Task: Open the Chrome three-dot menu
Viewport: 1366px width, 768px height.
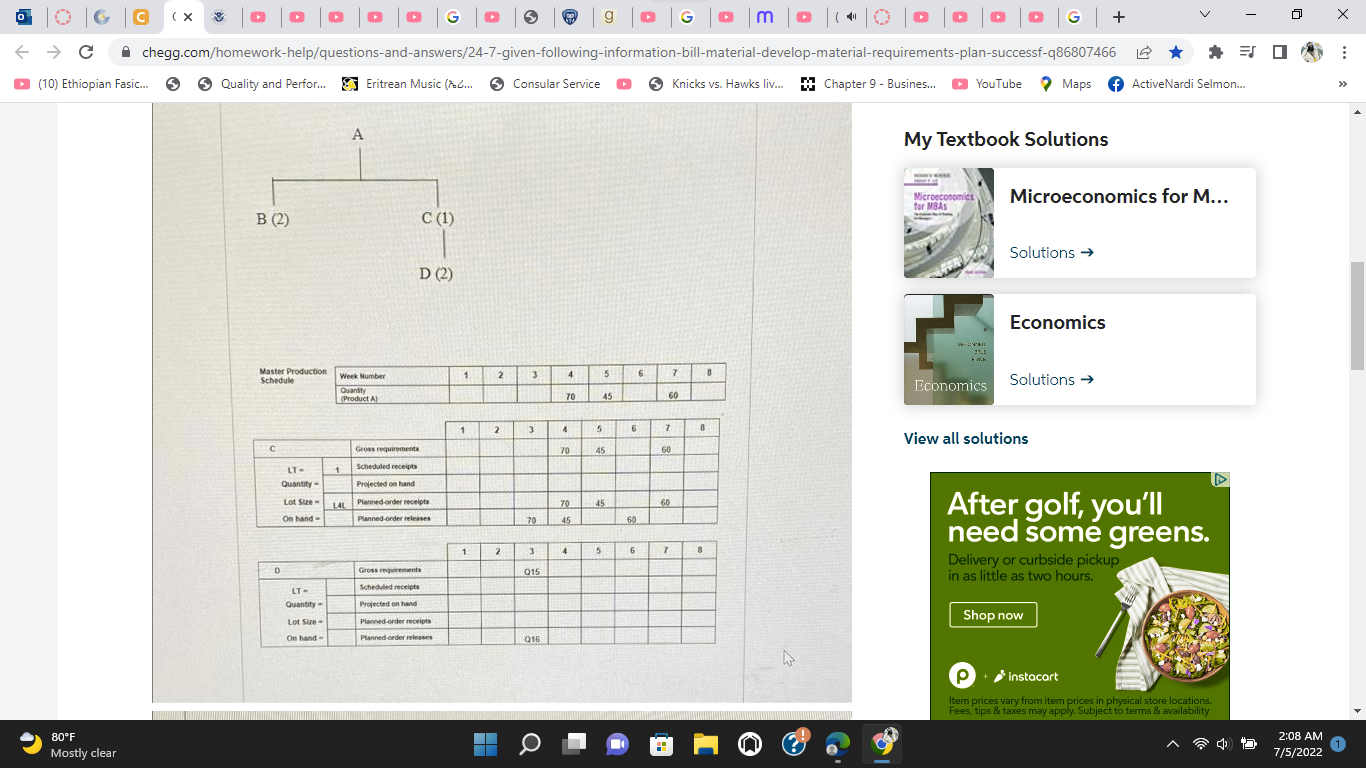Action: (1344, 52)
